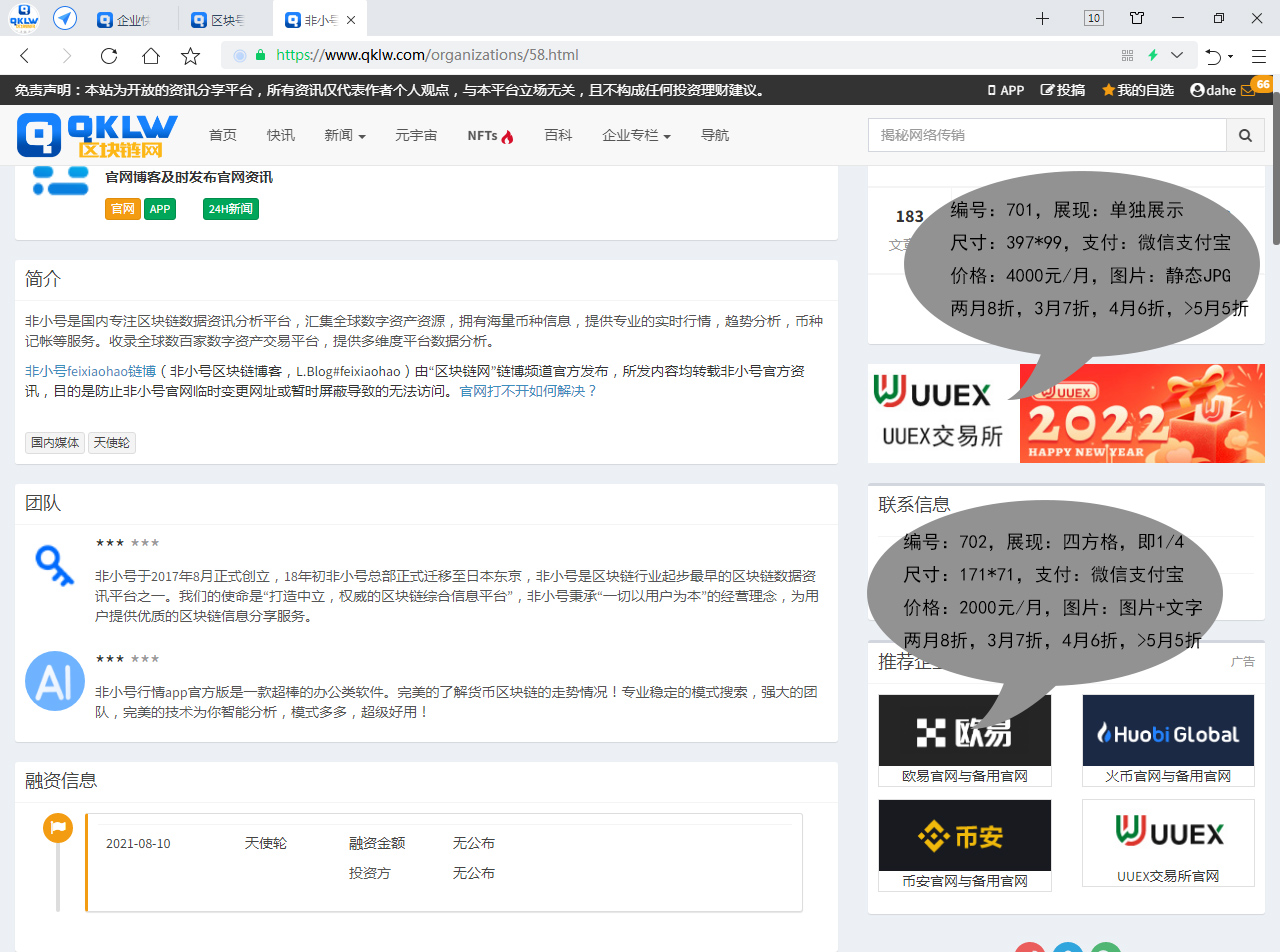Open 欧易官网与备用官网 card
This screenshot has width=1280, height=952.
tap(965, 740)
